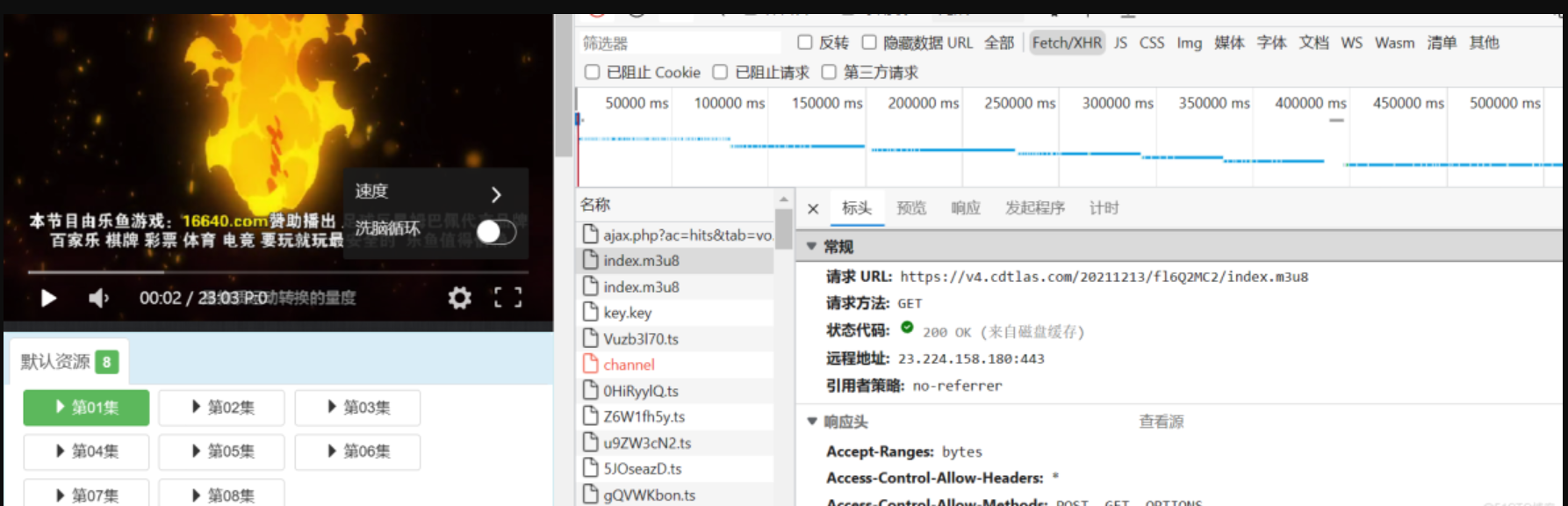
Task: Open the video player settings gear
Action: point(459,298)
